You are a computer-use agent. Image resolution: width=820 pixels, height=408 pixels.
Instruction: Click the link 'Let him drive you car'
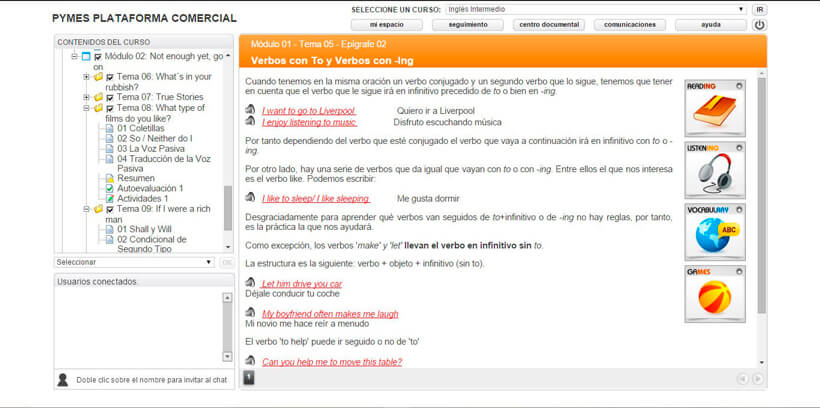tap(302, 284)
